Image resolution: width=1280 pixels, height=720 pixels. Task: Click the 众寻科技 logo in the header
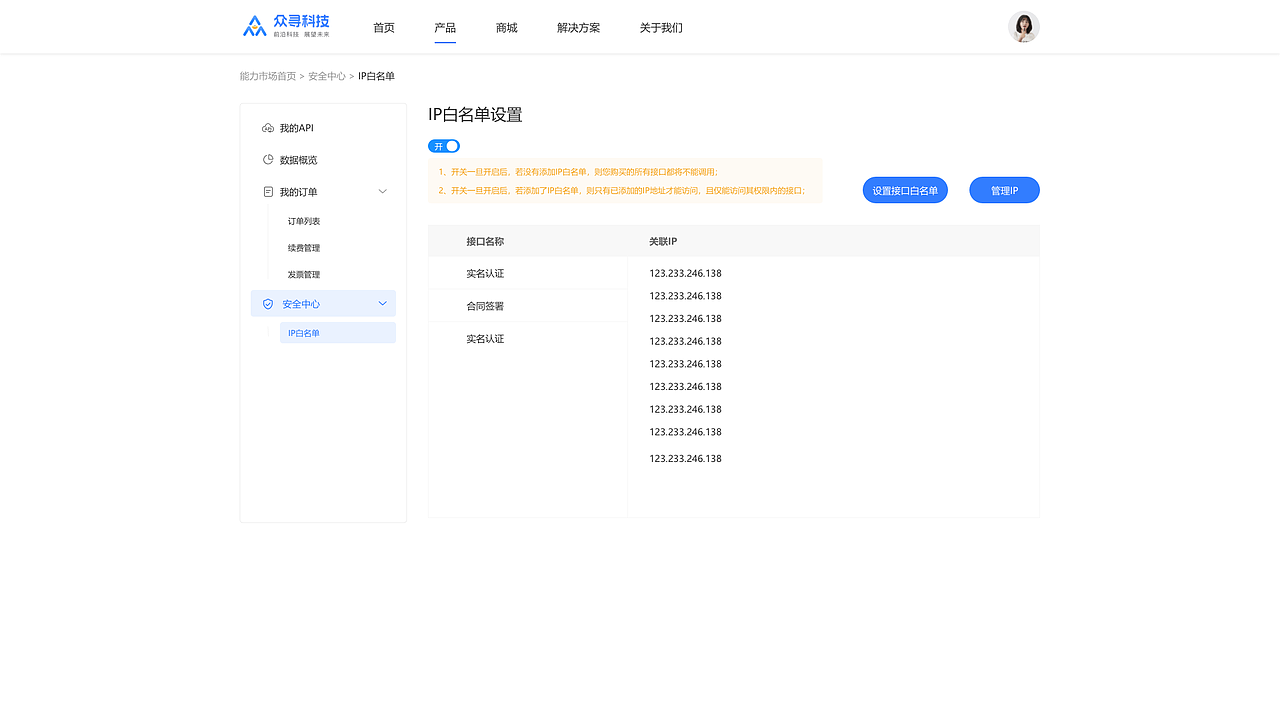coord(286,25)
